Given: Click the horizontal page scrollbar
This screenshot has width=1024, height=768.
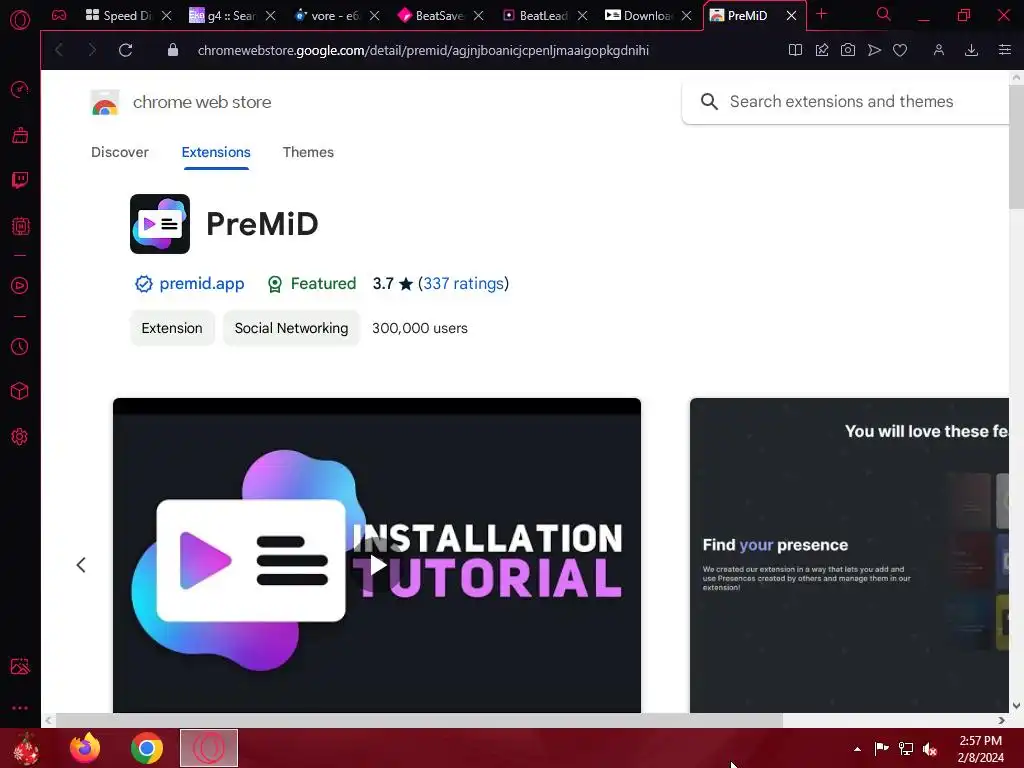Looking at the screenshot, I should pyautogui.click(x=419, y=720).
